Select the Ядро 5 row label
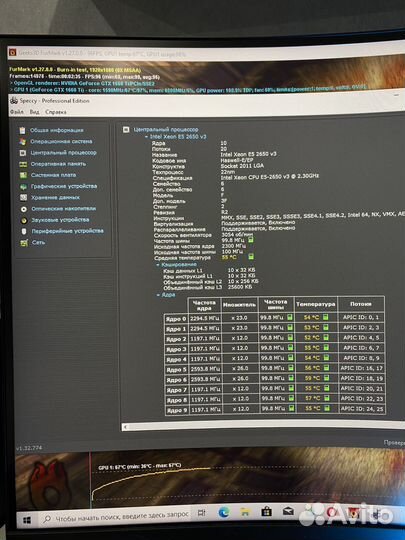The height and width of the screenshot is (540, 405). coord(176,370)
